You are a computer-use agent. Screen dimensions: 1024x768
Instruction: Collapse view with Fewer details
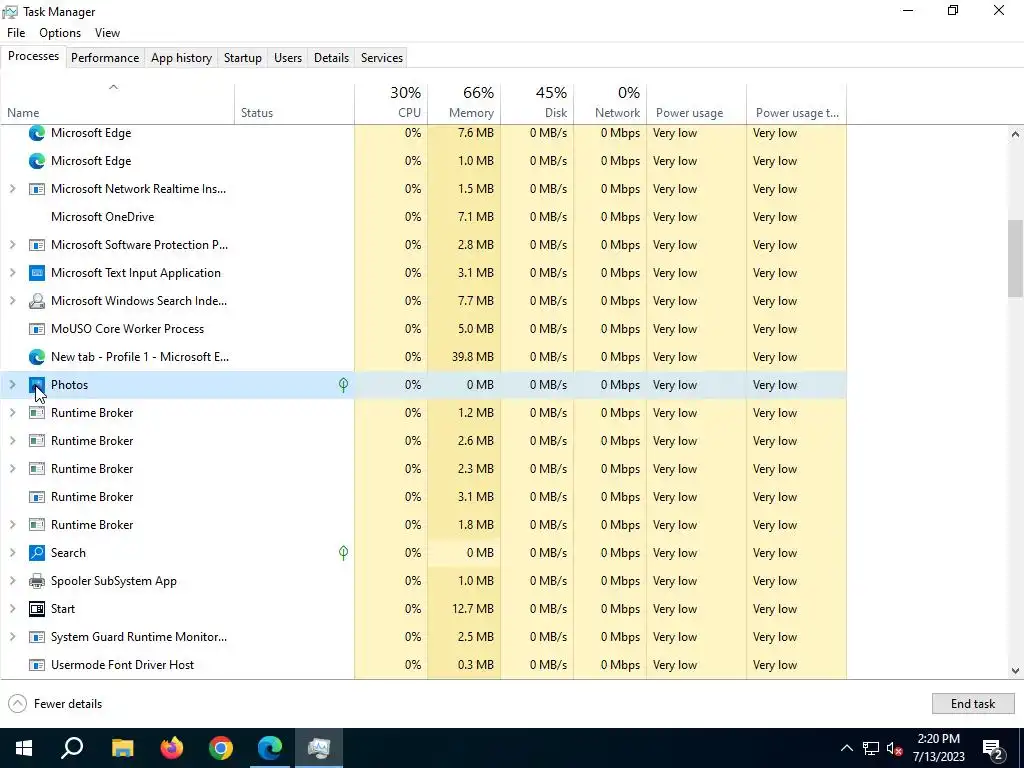click(55, 703)
